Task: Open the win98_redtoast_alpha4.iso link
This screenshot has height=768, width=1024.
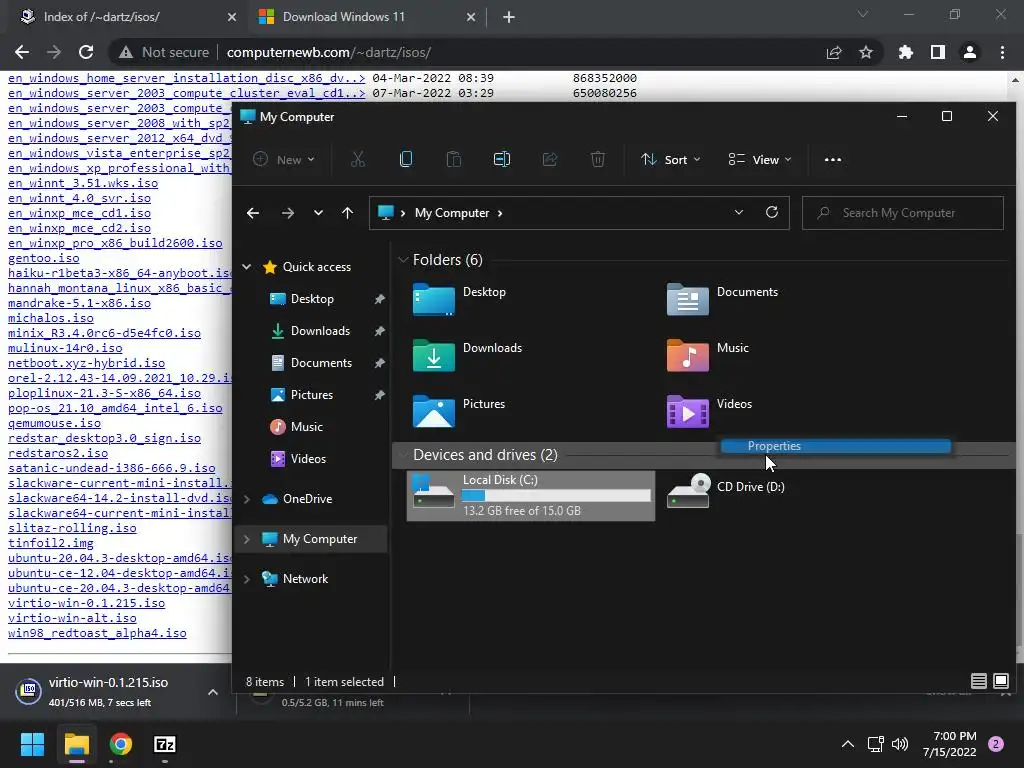Action: coord(97,633)
